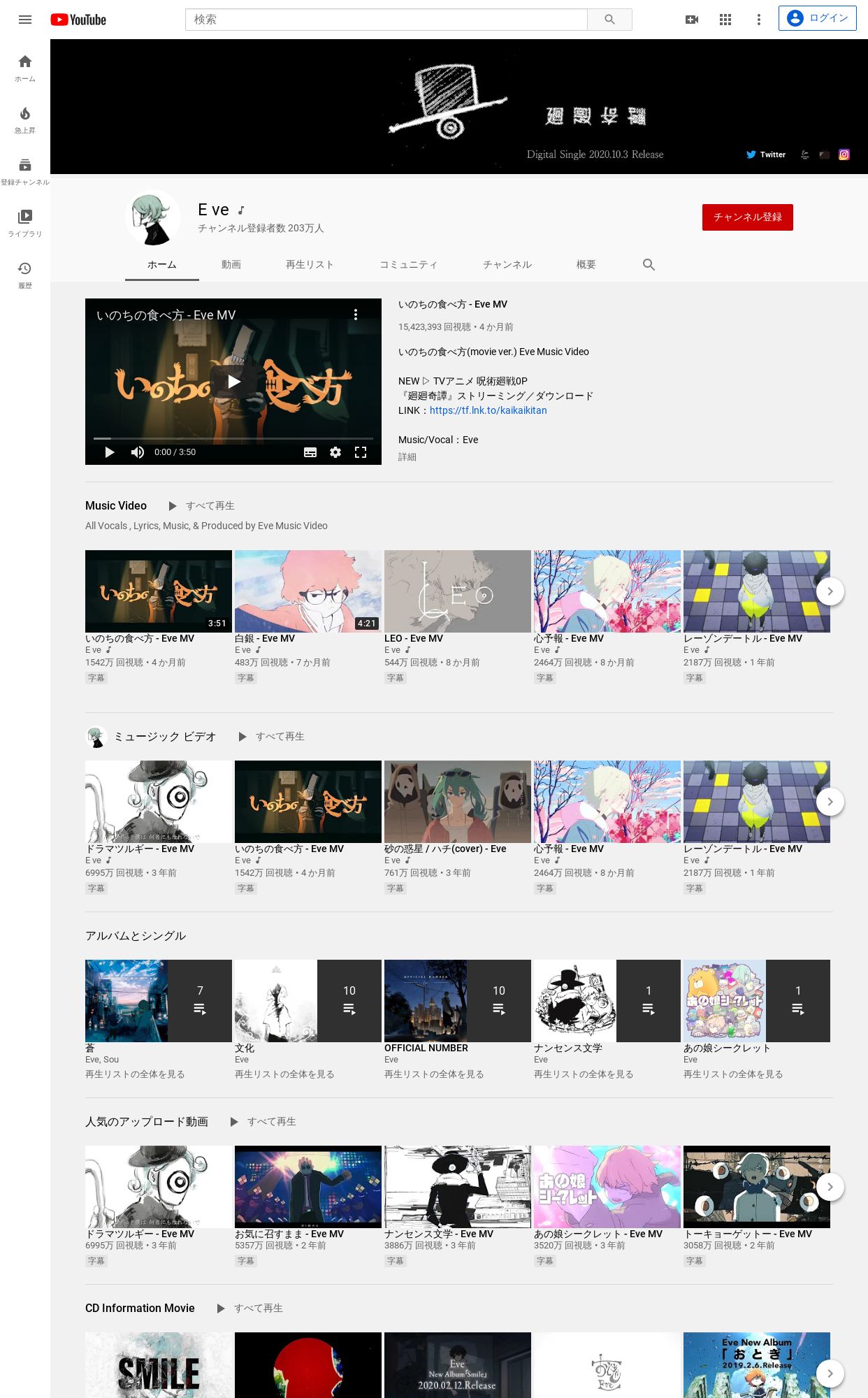Switch to the チャンネル tab

(x=507, y=265)
